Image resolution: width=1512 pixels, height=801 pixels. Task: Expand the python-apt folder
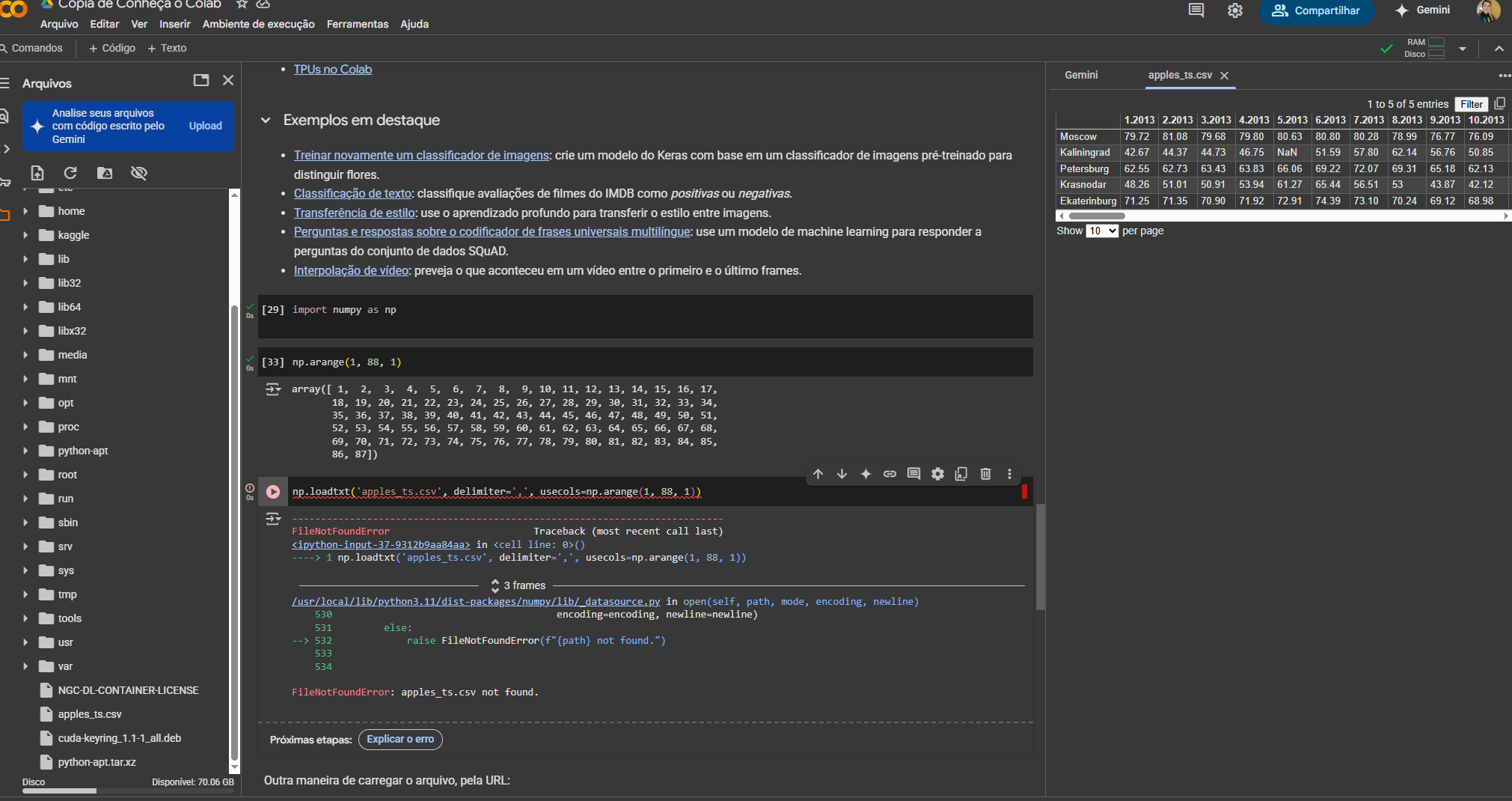pos(25,451)
